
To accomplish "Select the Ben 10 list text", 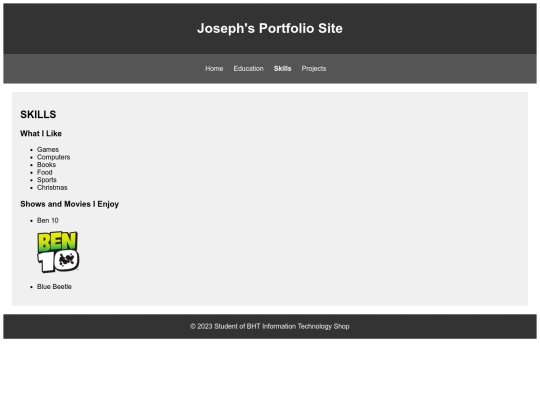I will pos(48,220).
